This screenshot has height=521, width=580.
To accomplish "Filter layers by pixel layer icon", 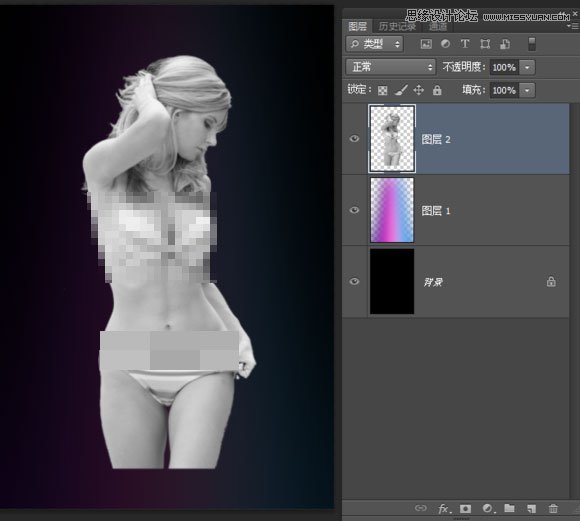I will pyautogui.click(x=426, y=44).
